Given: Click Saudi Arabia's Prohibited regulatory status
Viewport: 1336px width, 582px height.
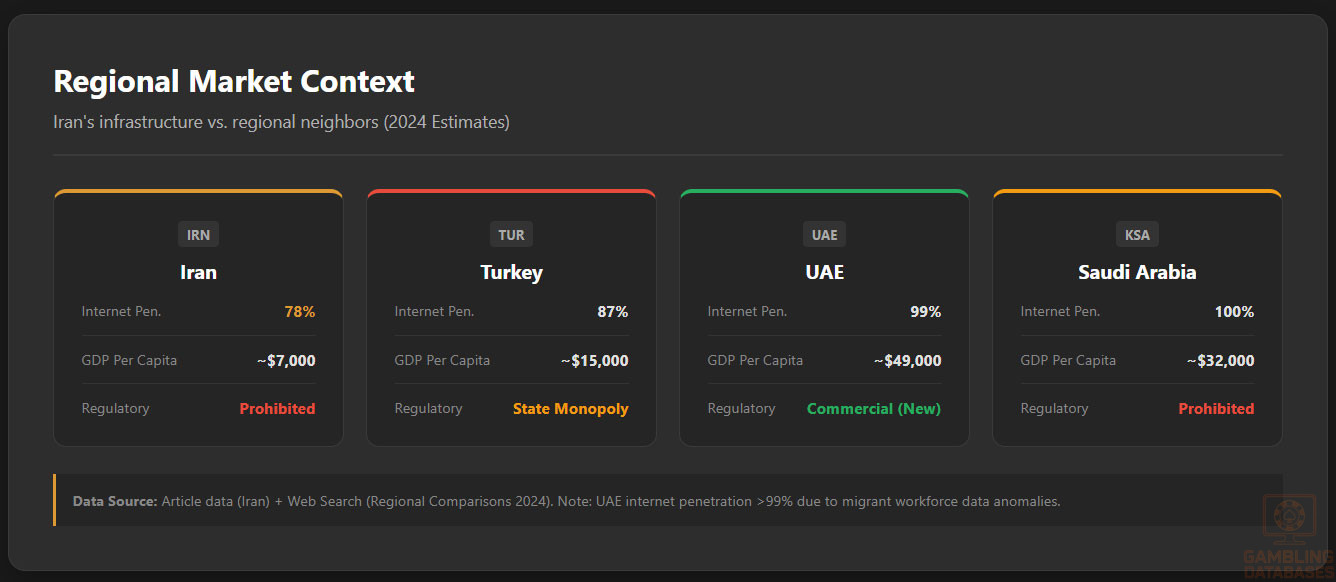Looking at the screenshot, I should pyautogui.click(x=1215, y=409).
